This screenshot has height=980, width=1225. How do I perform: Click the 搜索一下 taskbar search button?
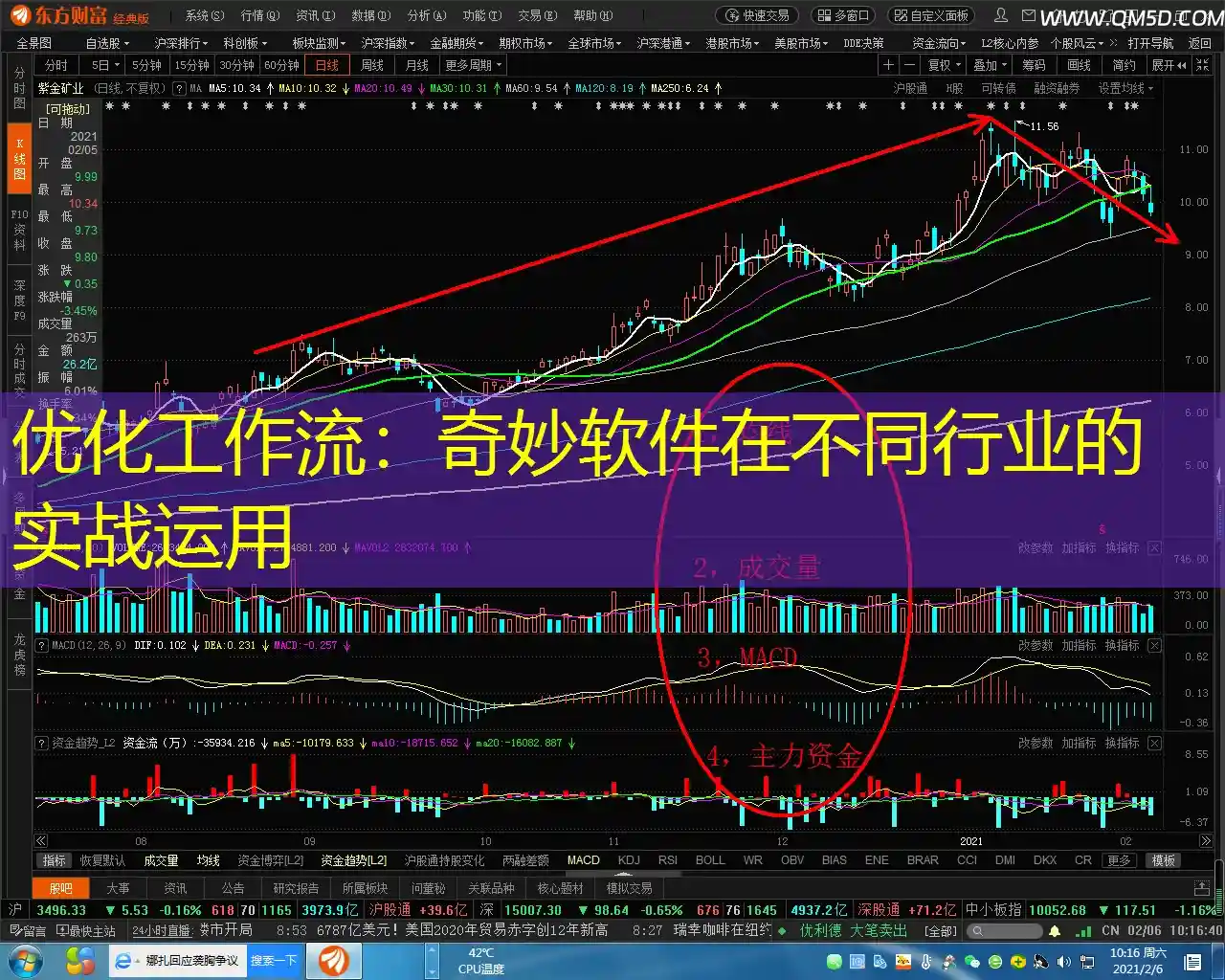pos(274,960)
